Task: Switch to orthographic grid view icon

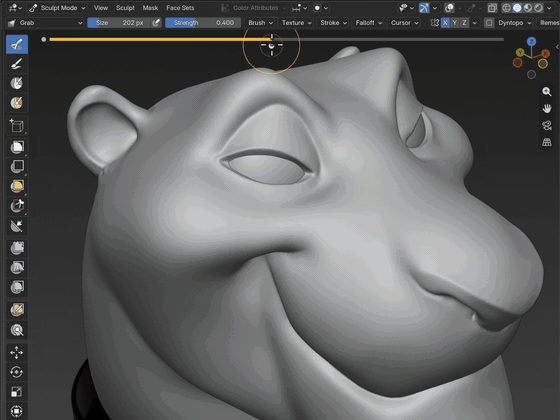Action: click(x=546, y=142)
